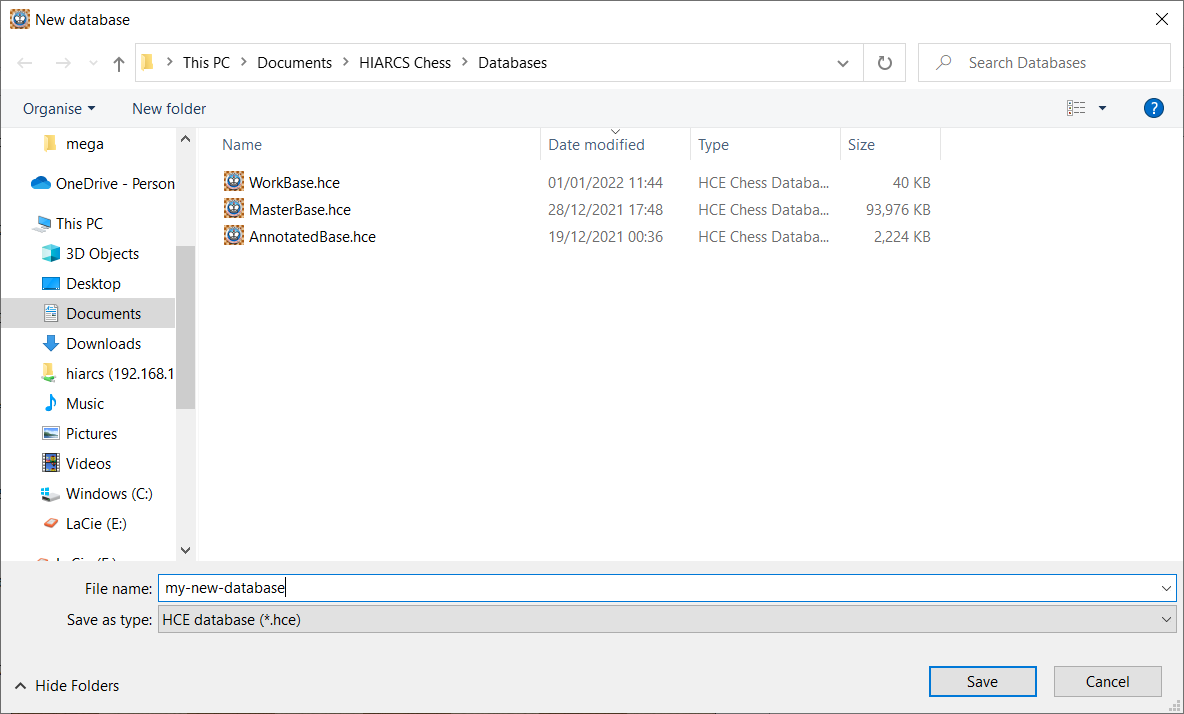Click the Save button
Image resolution: width=1184 pixels, height=714 pixels.
click(981, 681)
